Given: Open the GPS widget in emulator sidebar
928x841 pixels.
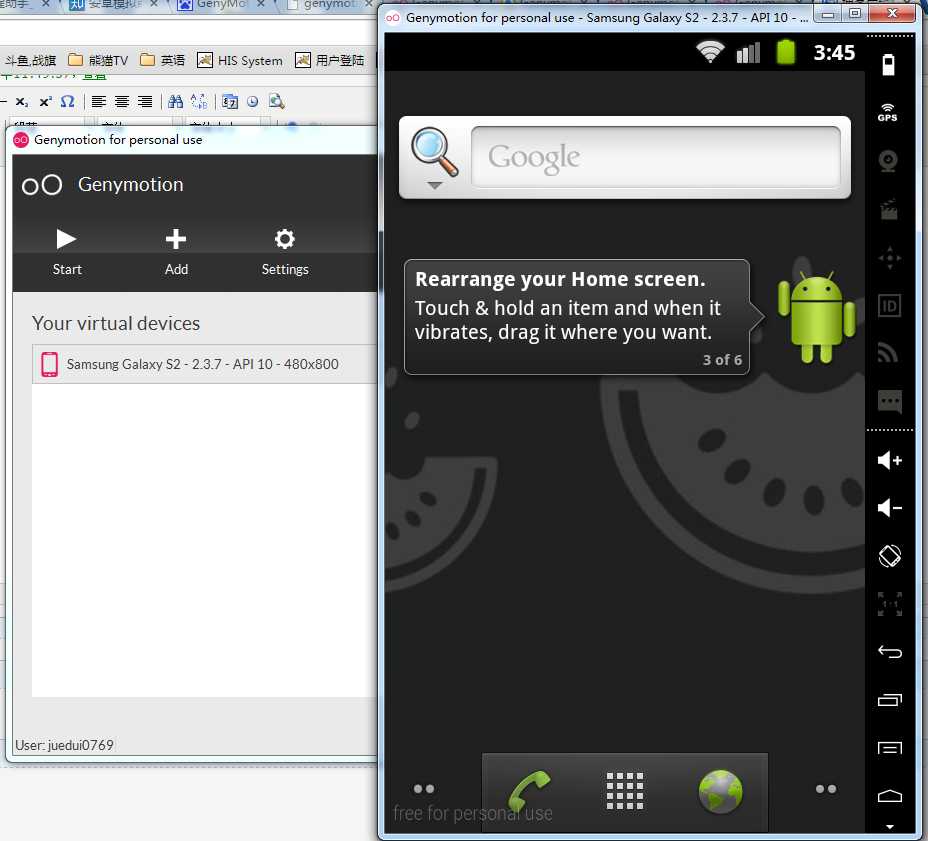Looking at the screenshot, I should [888, 112].
